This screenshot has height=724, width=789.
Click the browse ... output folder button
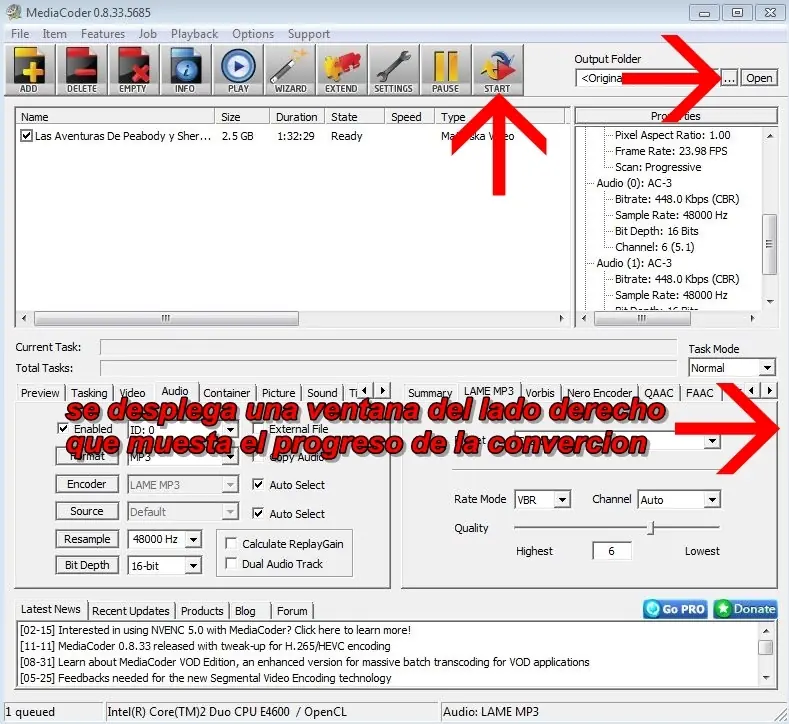(729, 78)
